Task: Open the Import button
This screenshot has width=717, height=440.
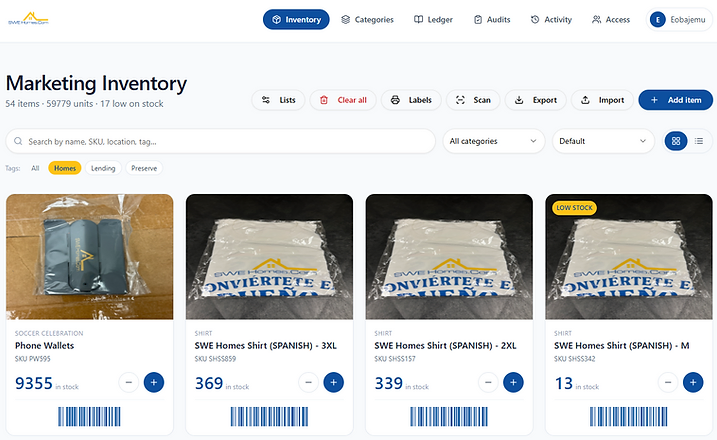Action: click(602, 100)
